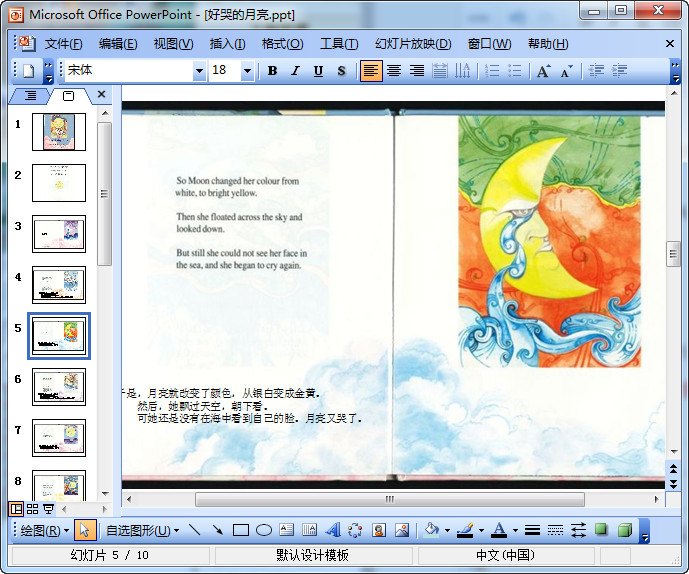Image resolution: width=689 pixels, height=574 pixels.
Task: Open 视图(V) menu
Action: tap(173, 44)
